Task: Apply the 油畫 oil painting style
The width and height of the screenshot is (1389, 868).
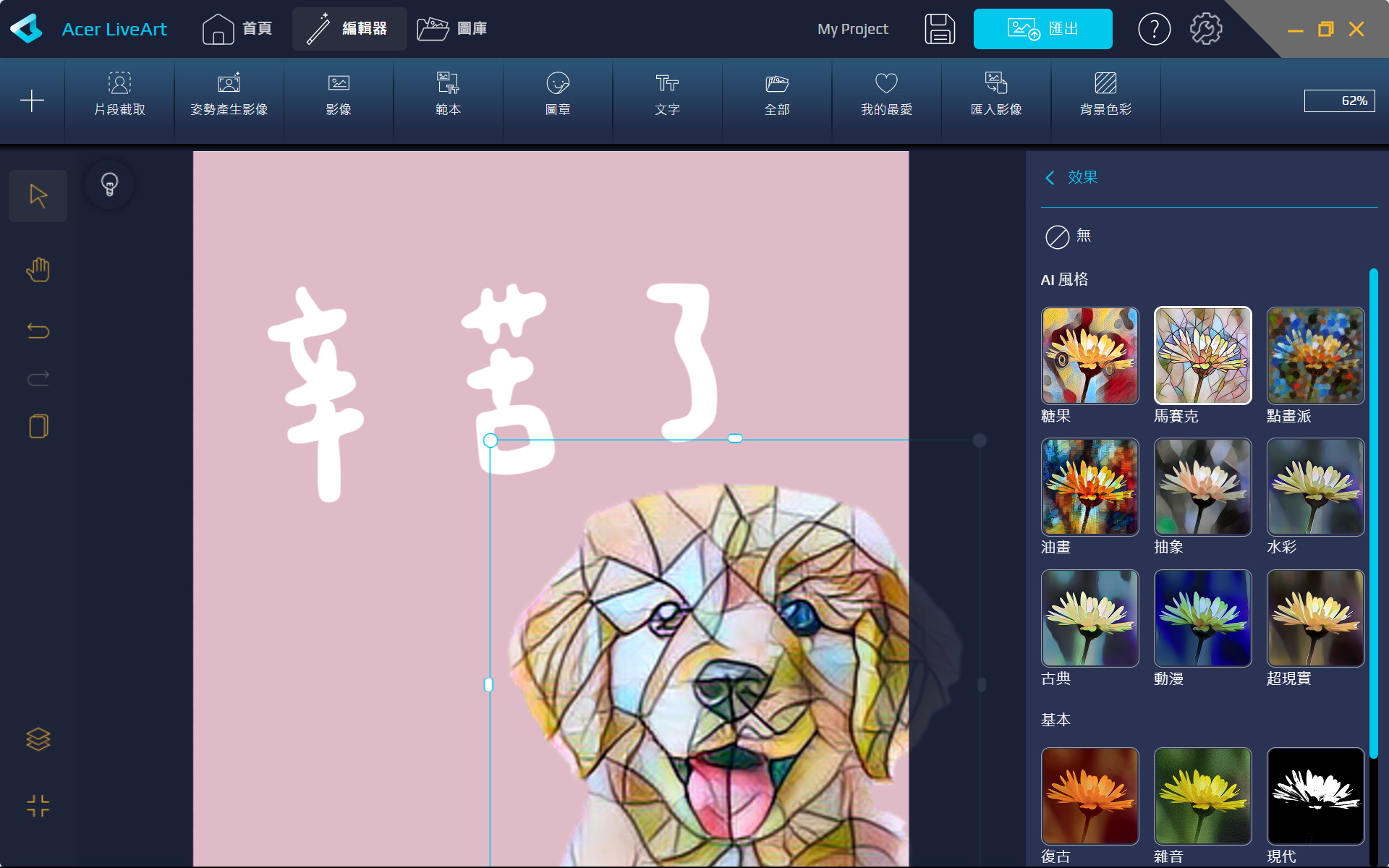Action: [x=1089, y=487]
